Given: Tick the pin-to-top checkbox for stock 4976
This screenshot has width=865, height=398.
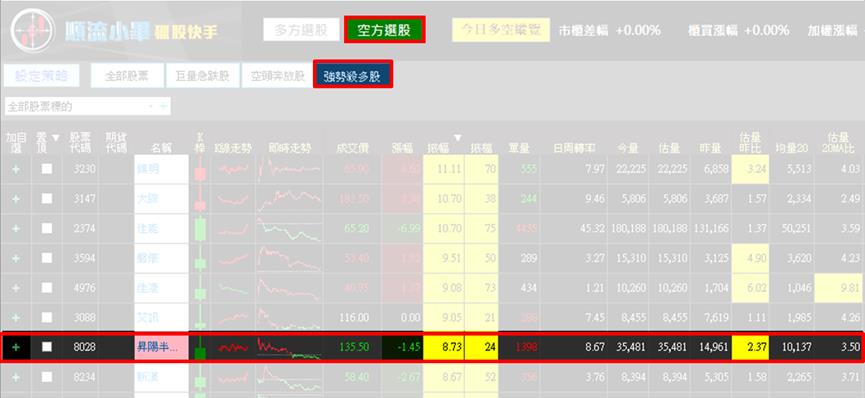Looking at the screenshot, I should tap(47, 288).
